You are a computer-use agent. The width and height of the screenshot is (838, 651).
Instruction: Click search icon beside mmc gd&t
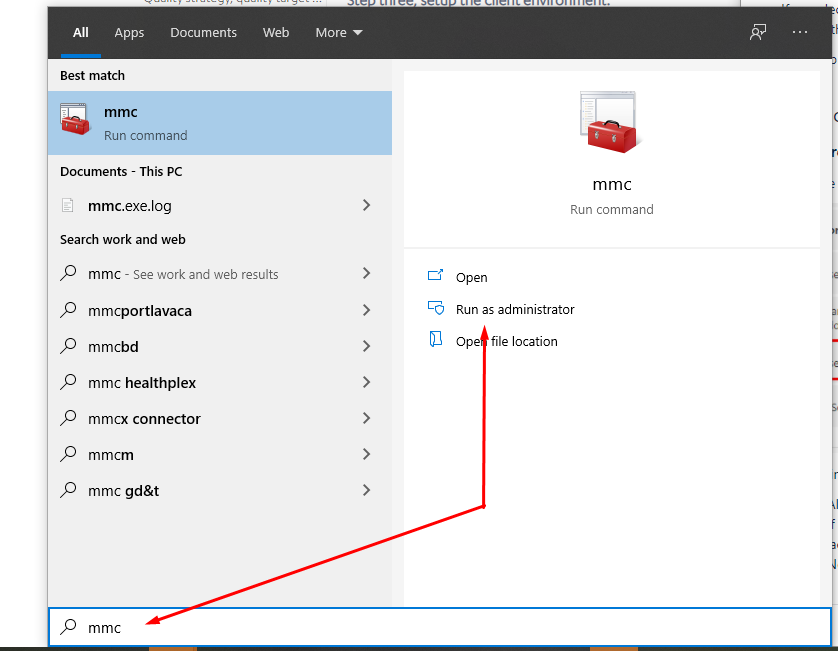click(x=68, y=490)
